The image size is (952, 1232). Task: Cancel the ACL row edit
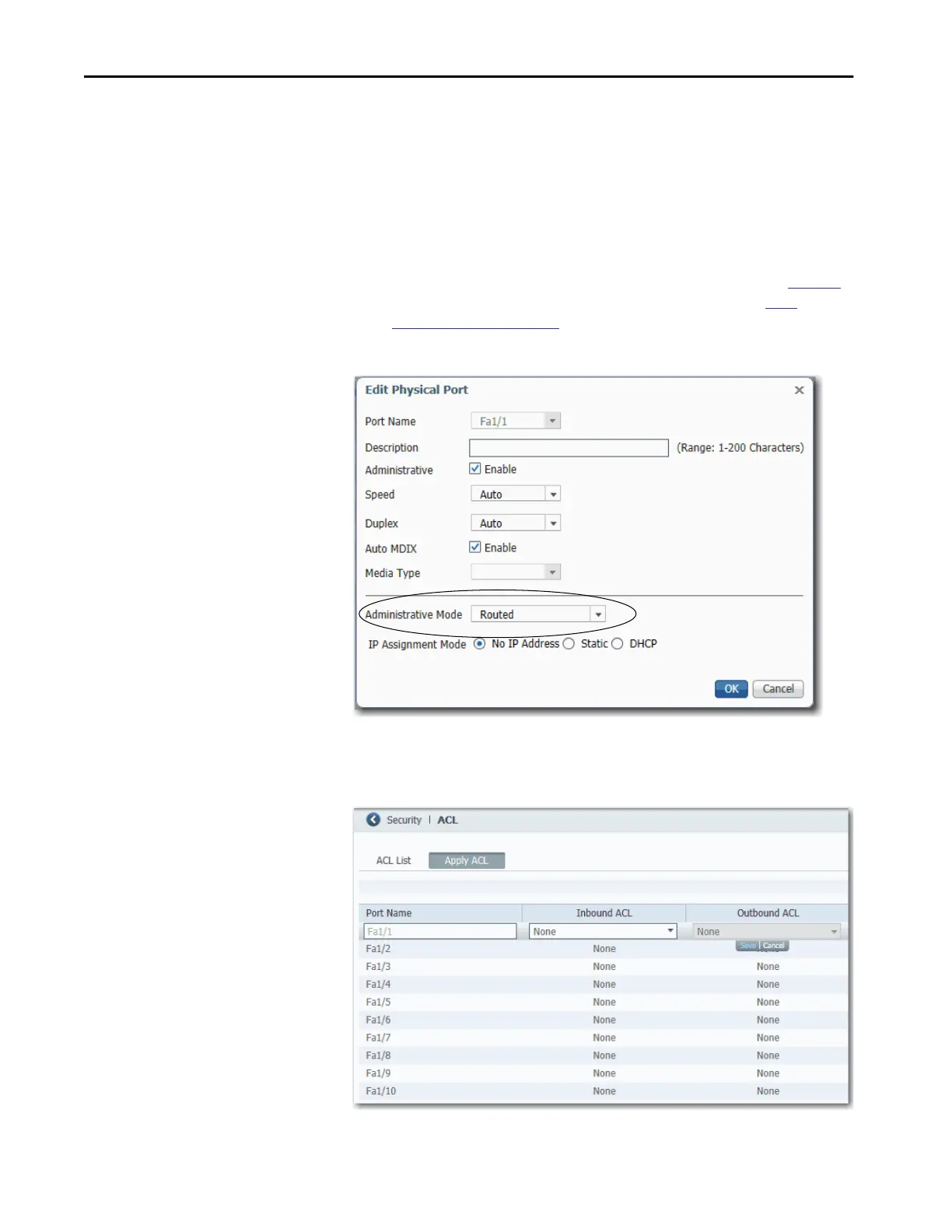tap(774, 946)
